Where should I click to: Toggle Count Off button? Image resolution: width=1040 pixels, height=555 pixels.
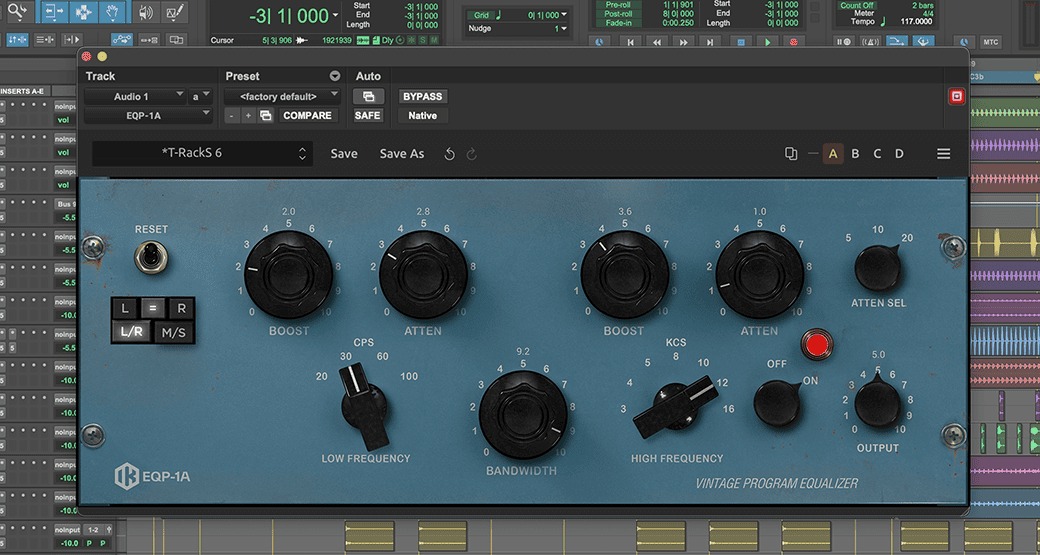pyautogui.click(x=856, y=5)
